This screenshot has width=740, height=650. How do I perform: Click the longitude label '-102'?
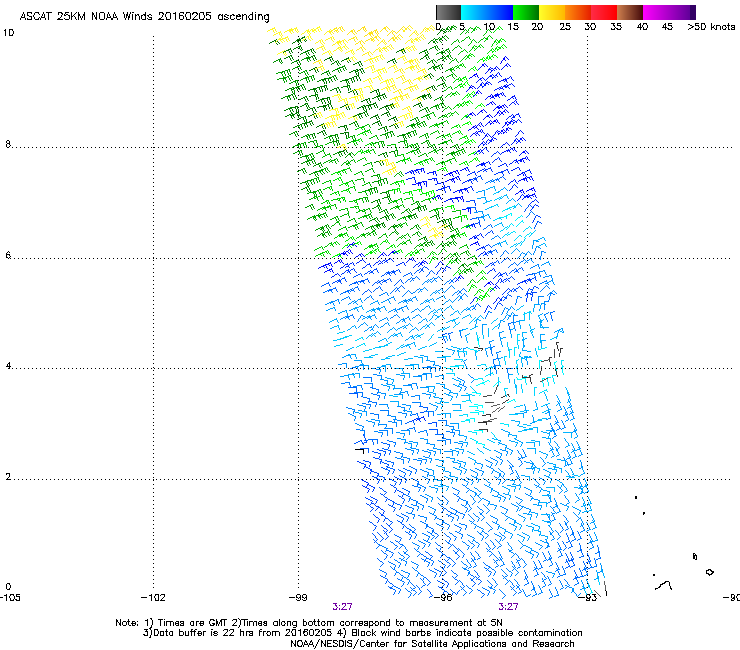click(153, 598)
